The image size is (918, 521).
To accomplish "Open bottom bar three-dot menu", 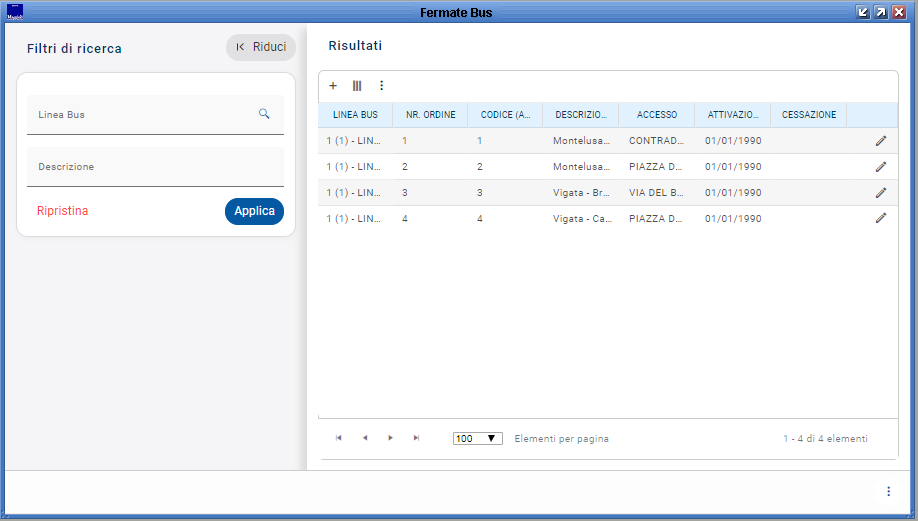I will point(888,491).
